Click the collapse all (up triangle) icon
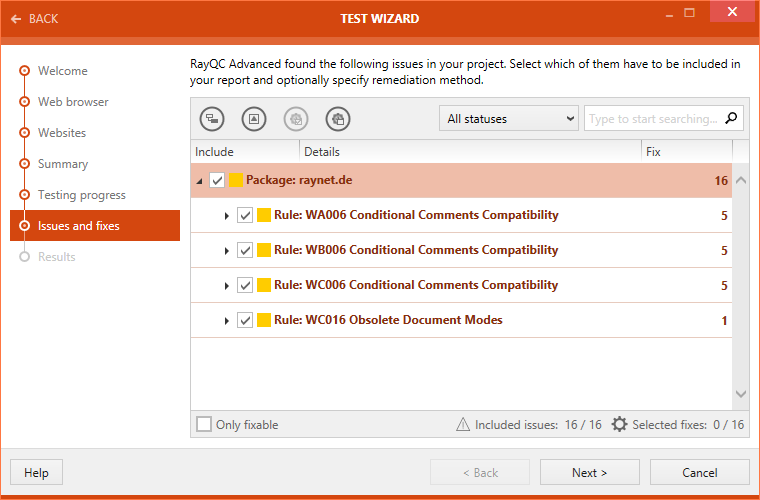The image size is (760, 500). click(254, 119)
